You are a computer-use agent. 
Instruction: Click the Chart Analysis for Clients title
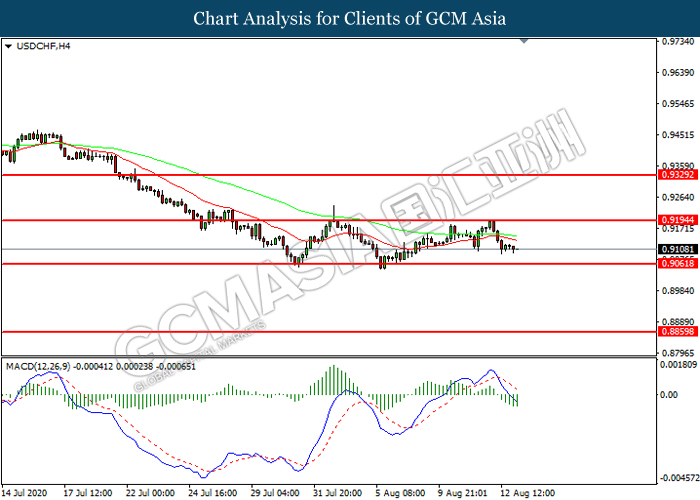click(x=350, y=19)
